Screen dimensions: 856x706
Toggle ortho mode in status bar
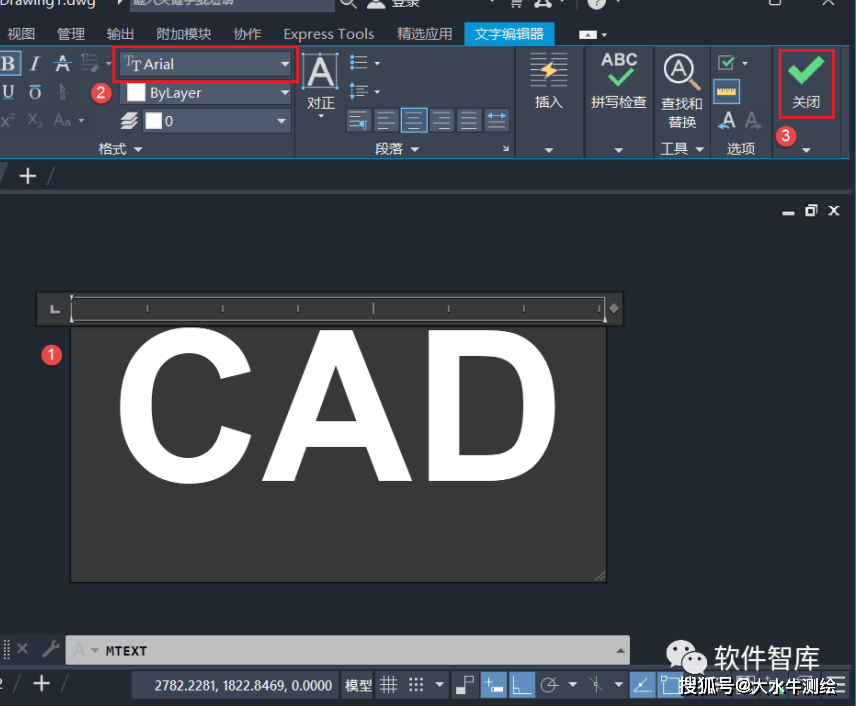(x=521, y=685)
